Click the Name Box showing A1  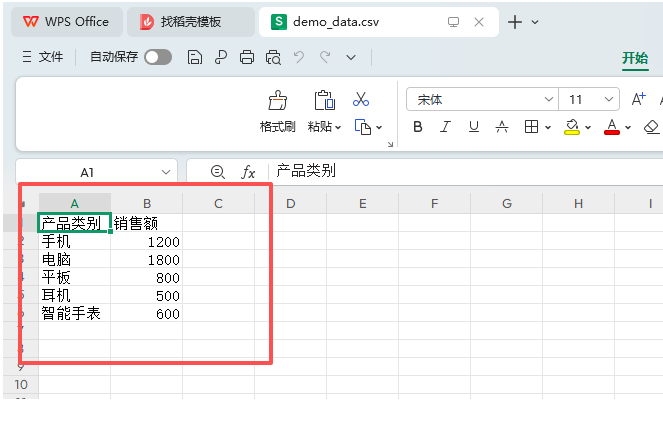click(x=87, y=172)
